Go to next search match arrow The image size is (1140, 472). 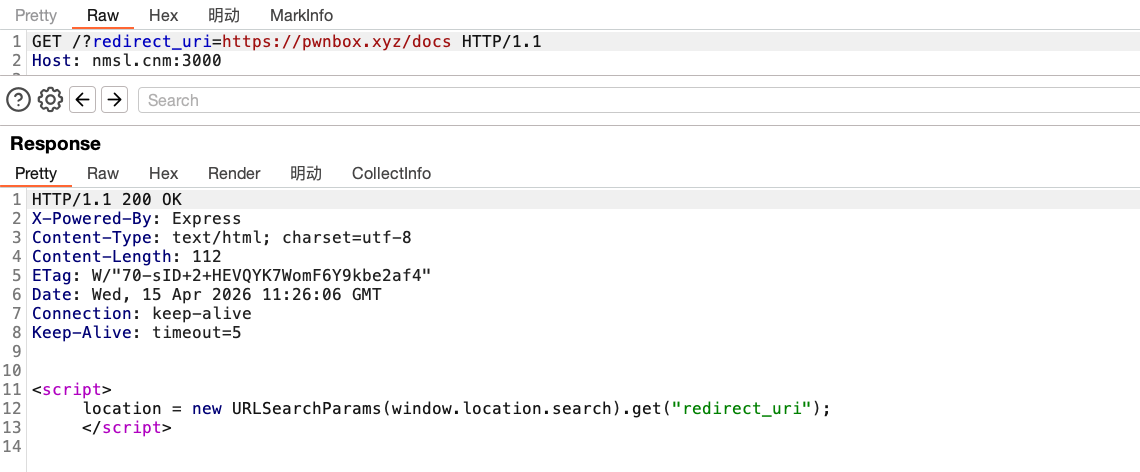(x=114, y=99)
